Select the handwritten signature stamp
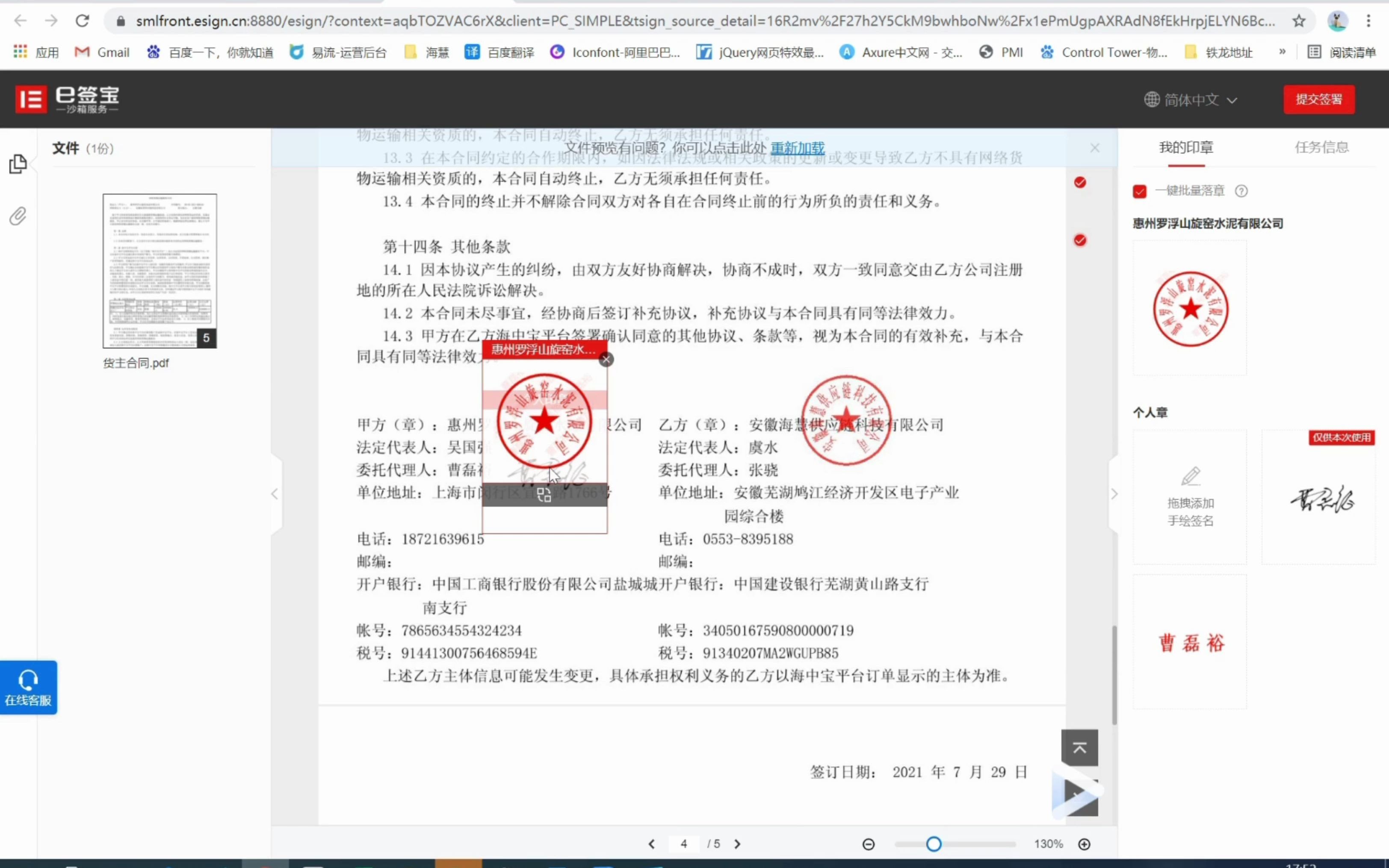Viewport: 1389px width, 868px height. pyautogui.click(x=1319, y=497)
